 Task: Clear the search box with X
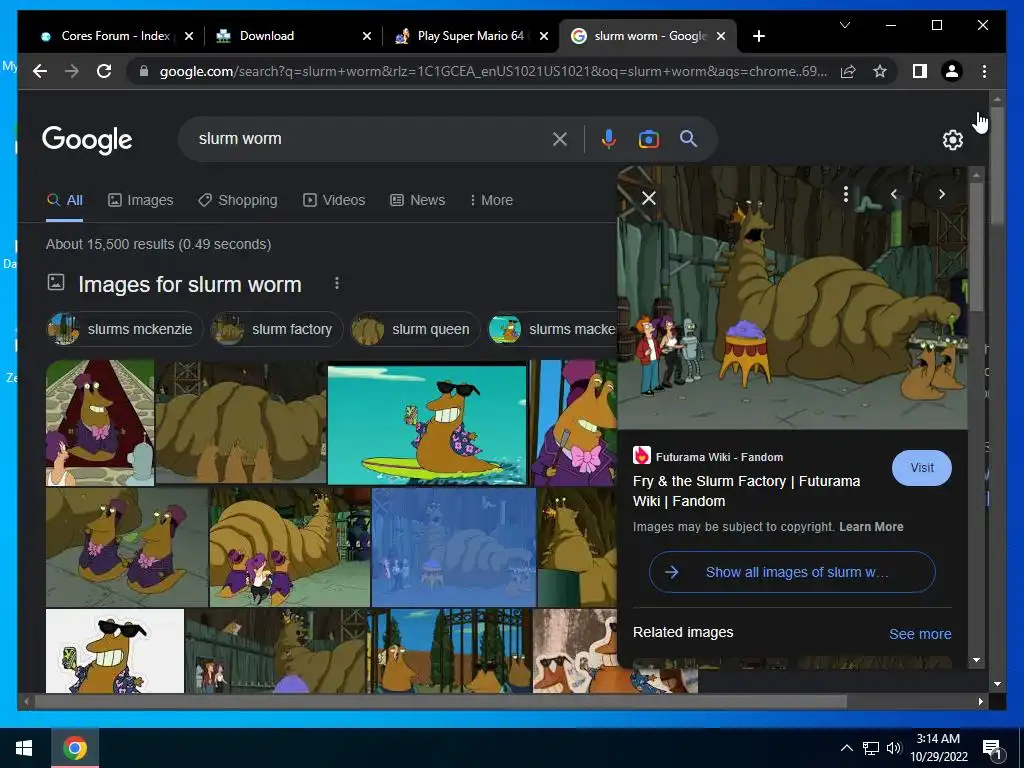[560, 139]
